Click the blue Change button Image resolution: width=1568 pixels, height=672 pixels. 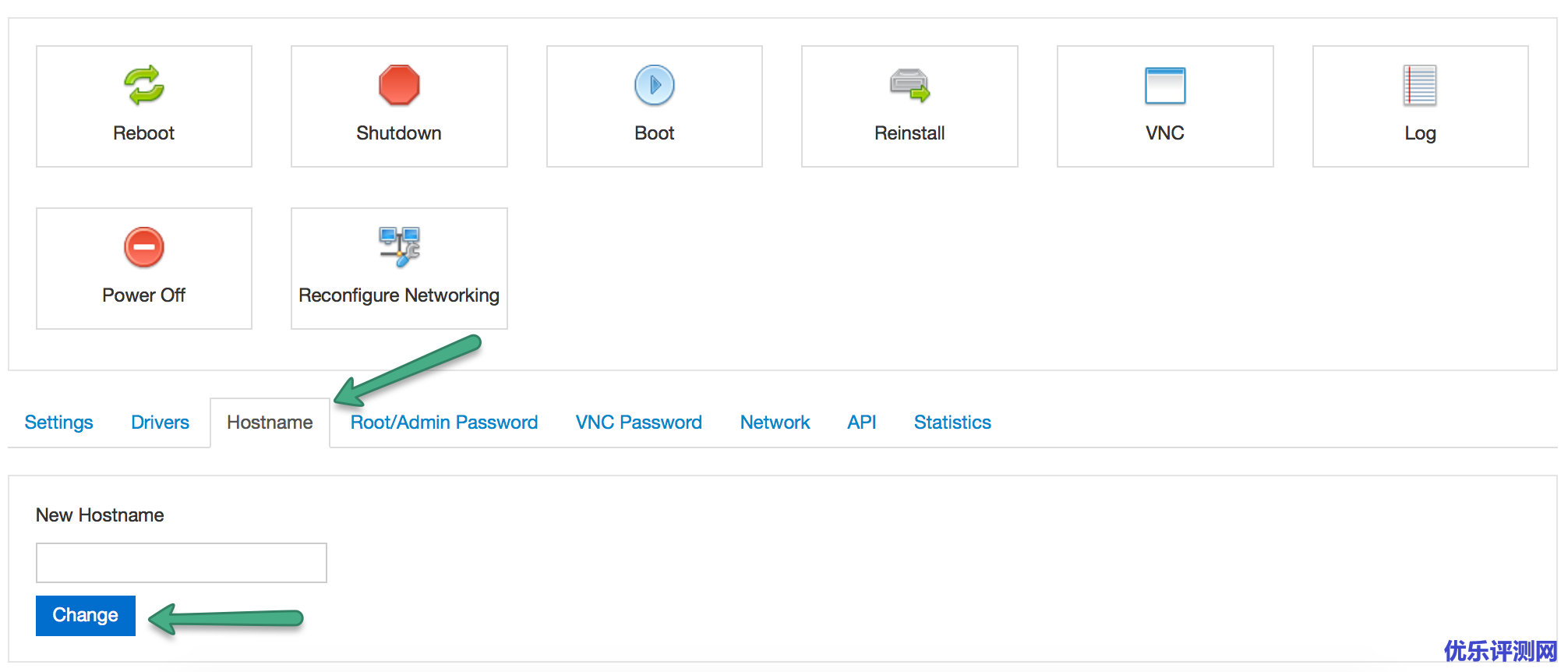click(86, 616)
